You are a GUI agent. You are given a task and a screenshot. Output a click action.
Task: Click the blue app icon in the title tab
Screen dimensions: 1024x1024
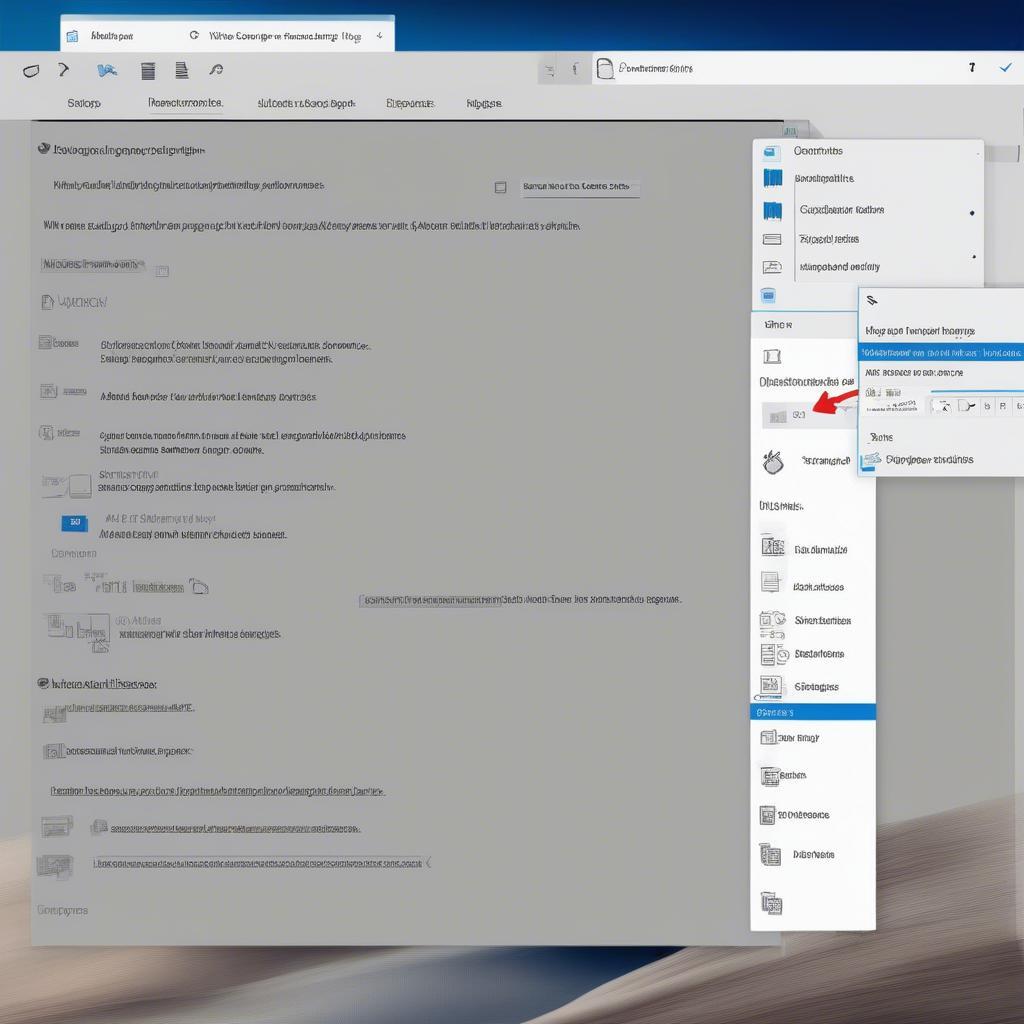(72, 37)
